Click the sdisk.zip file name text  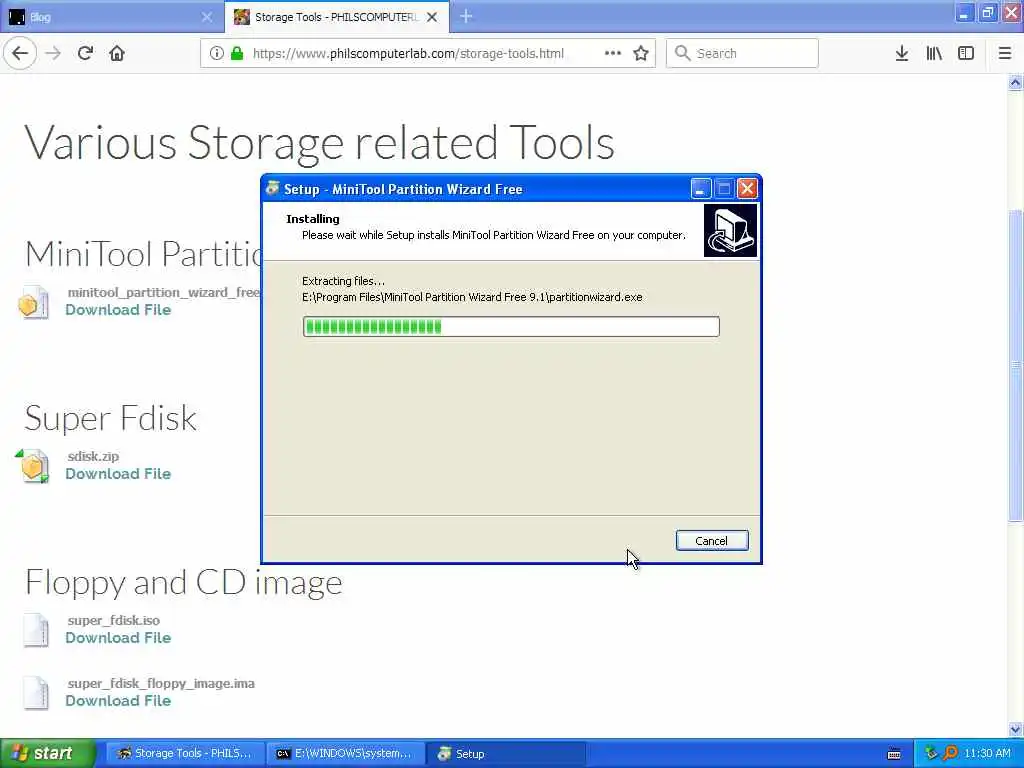(x=93, y=456)
